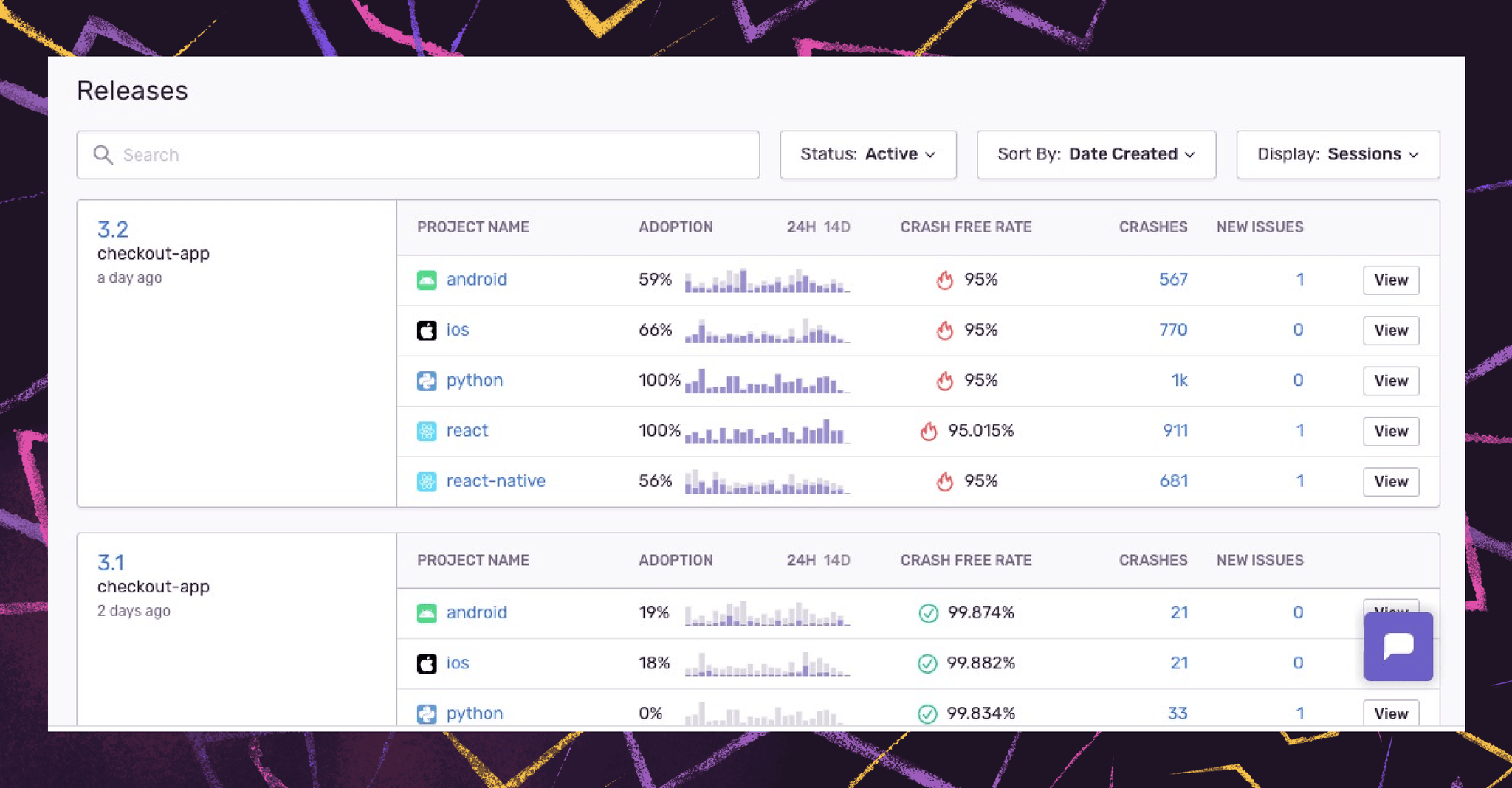The width and height of the screenshot is (1512, 788).
Task: Switch release 3.2 chart to 14D
Action: (836, 227)
